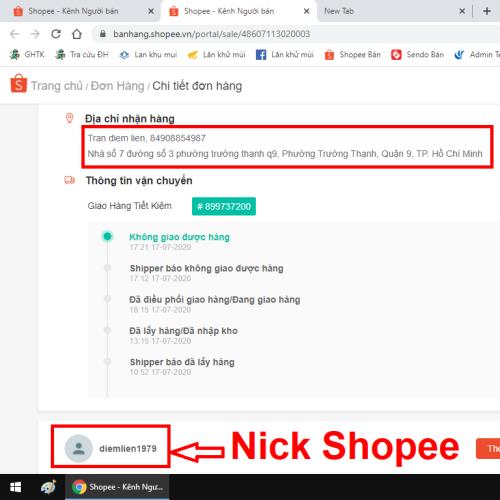Image resolution: width=500 pixels, height=500 pixels.
Task: Open Windows Start menu
Action: pos(15,487)
